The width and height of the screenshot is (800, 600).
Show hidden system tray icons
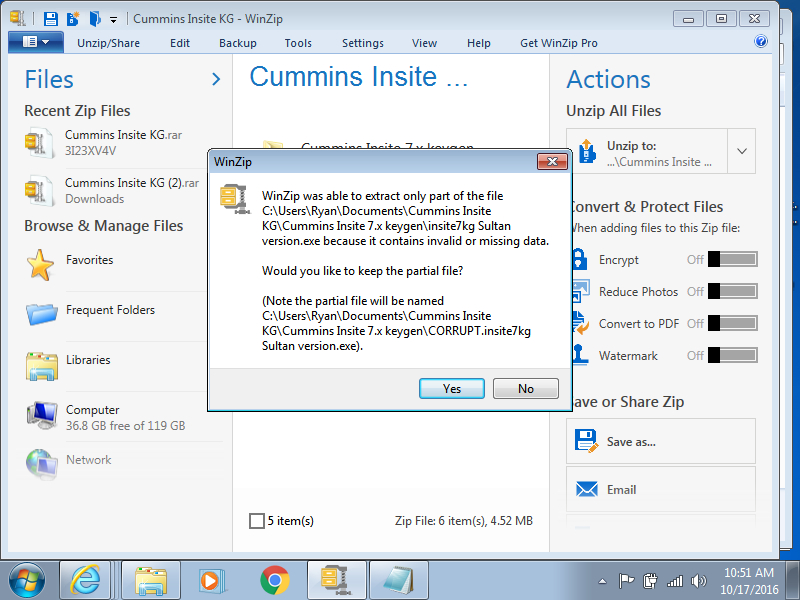click(x=603, y=581)
